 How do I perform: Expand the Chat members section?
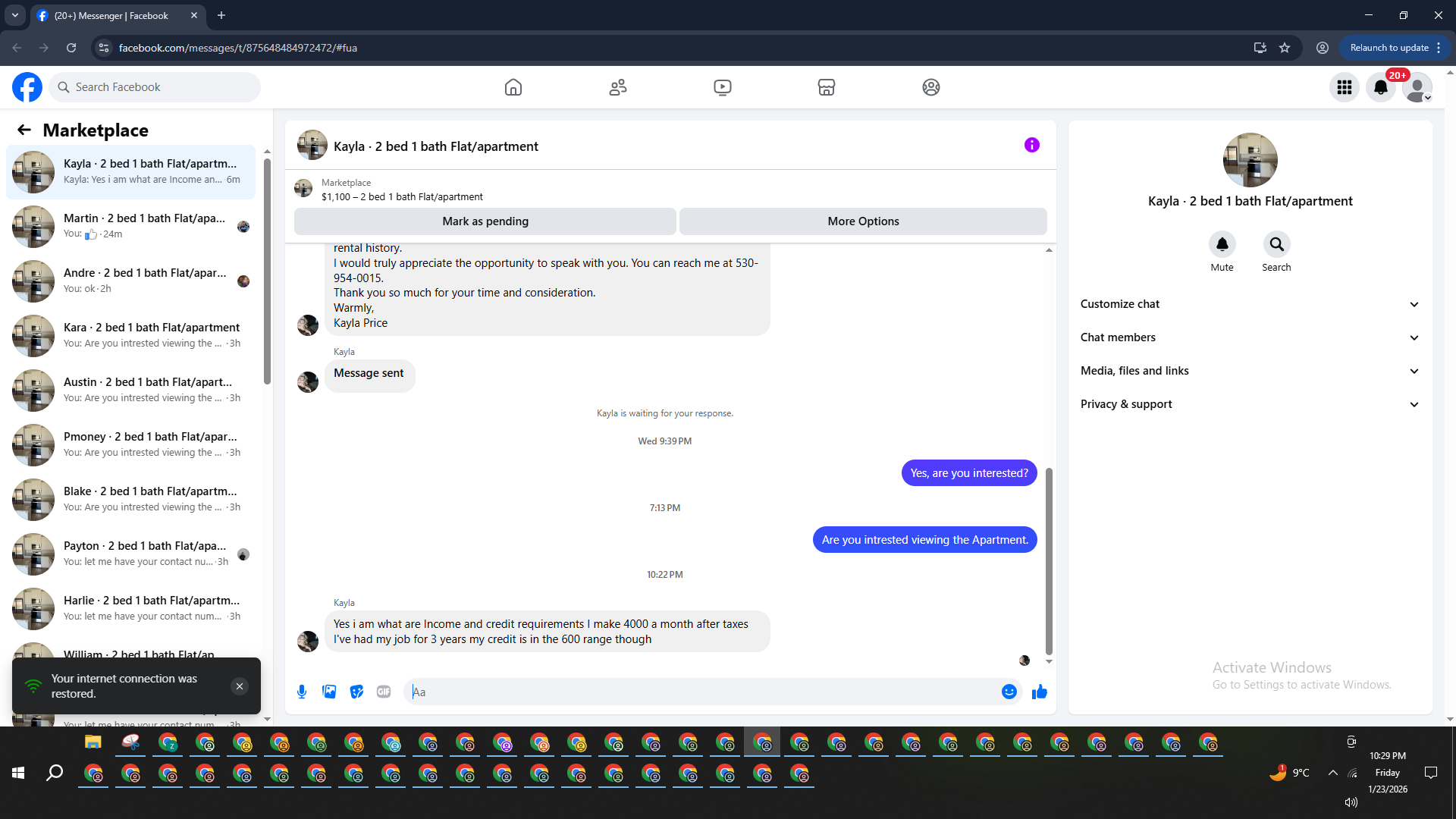click(1250, 337)
